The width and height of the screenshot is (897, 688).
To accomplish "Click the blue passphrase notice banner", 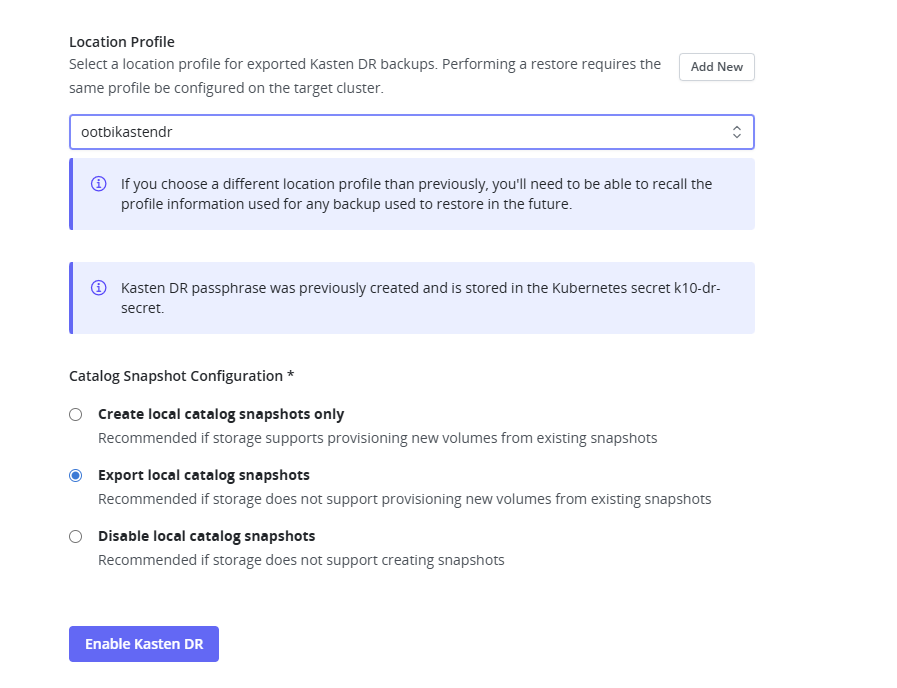I will click(x=411, y=297).
